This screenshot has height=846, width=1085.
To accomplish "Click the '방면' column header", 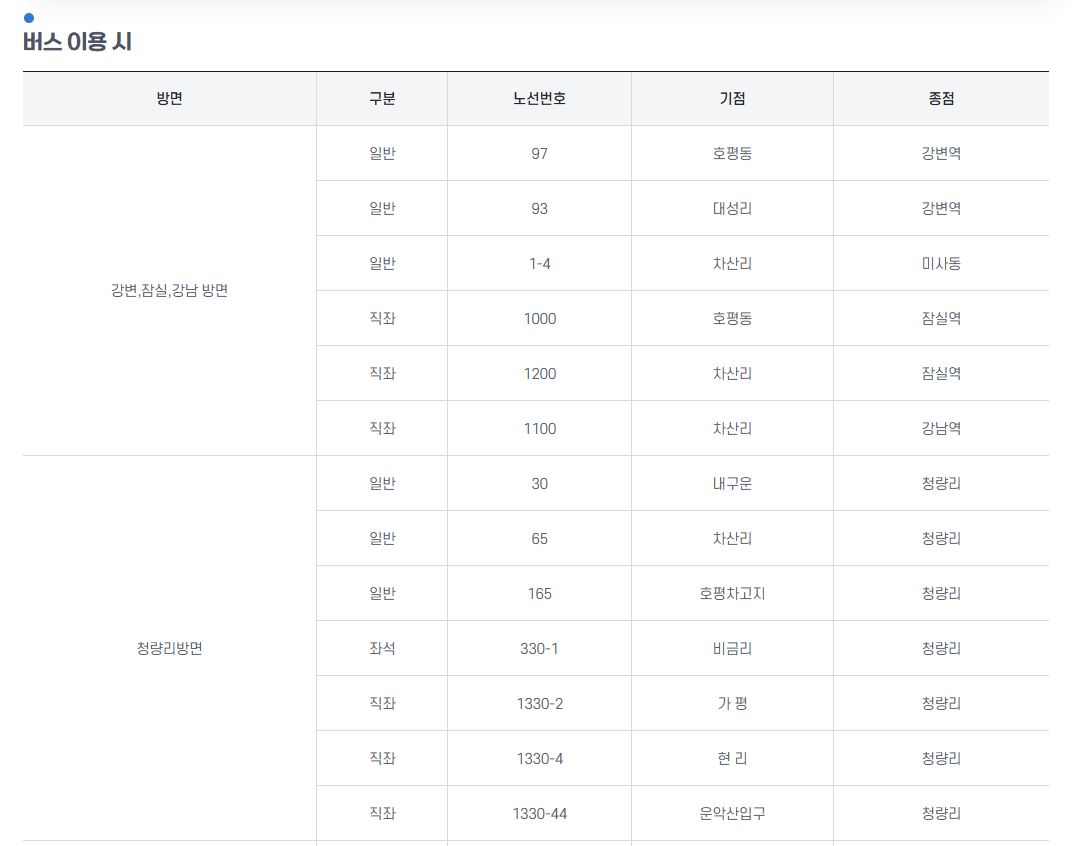I will 169,99.
